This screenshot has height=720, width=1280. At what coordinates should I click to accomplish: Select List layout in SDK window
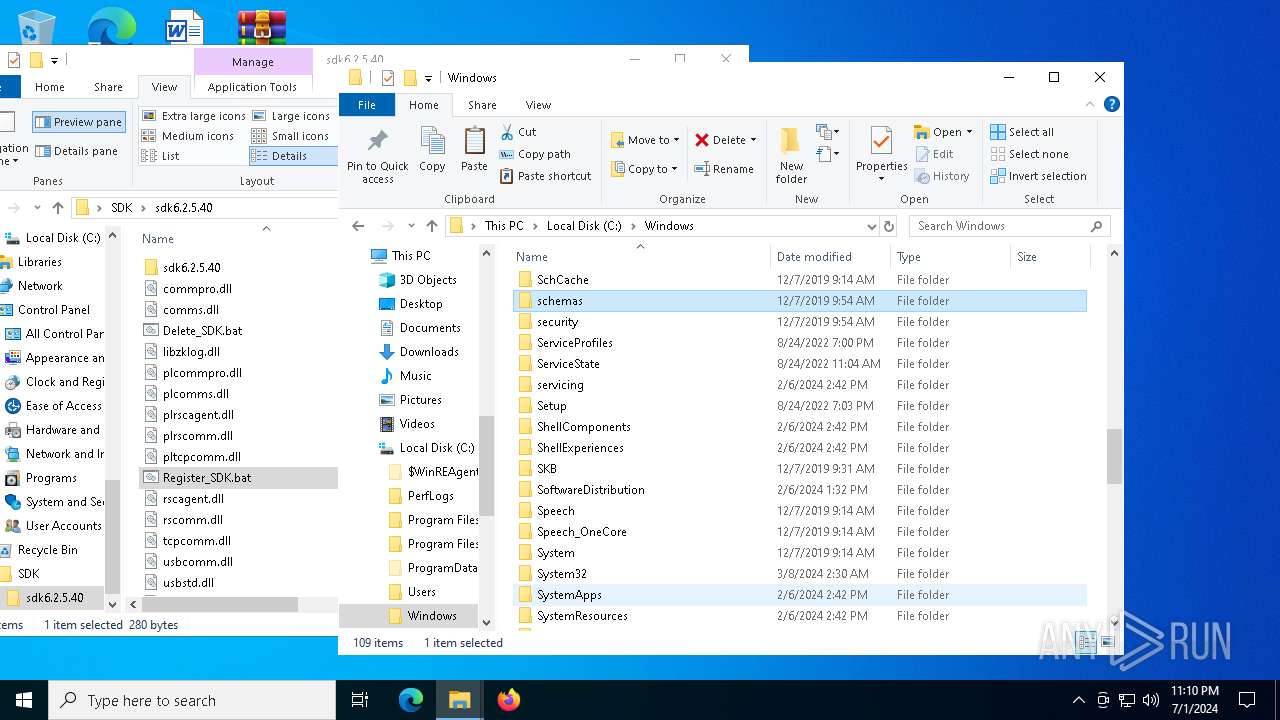[x=162, y=156]
